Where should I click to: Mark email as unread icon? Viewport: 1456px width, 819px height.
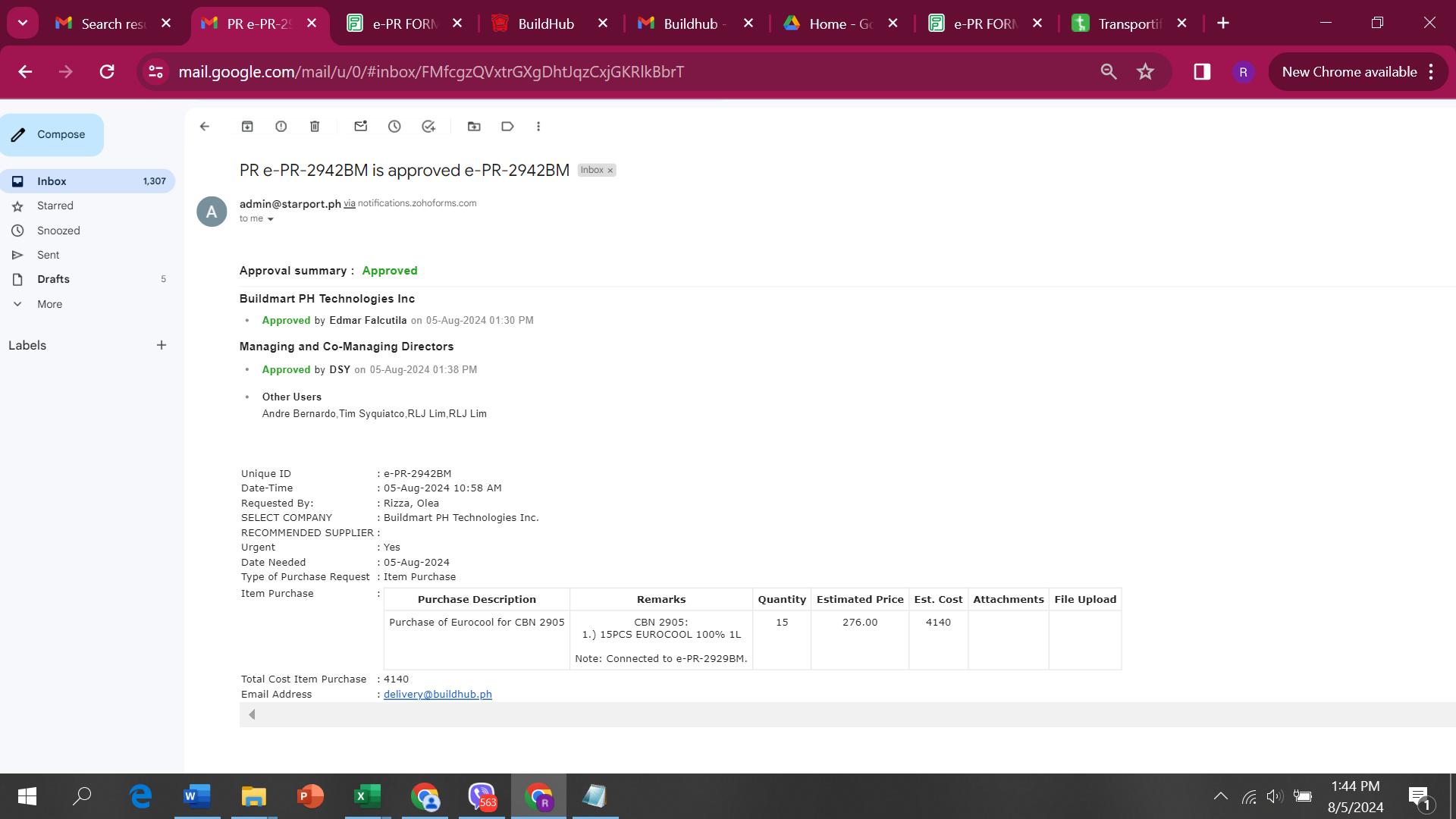point(361,127)
